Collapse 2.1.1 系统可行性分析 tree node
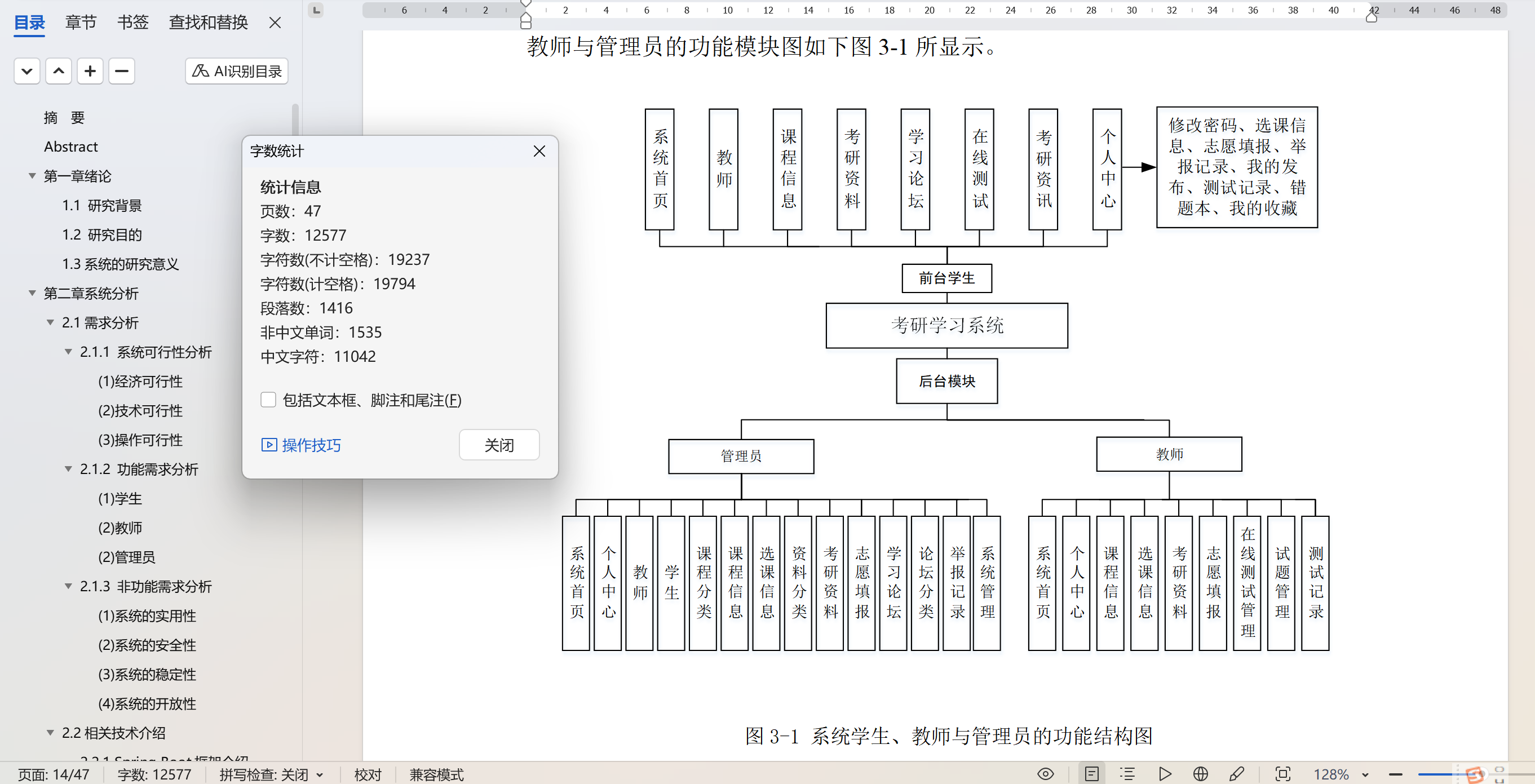This screenshot has width=1535, height=784. [x=69, y=352]
